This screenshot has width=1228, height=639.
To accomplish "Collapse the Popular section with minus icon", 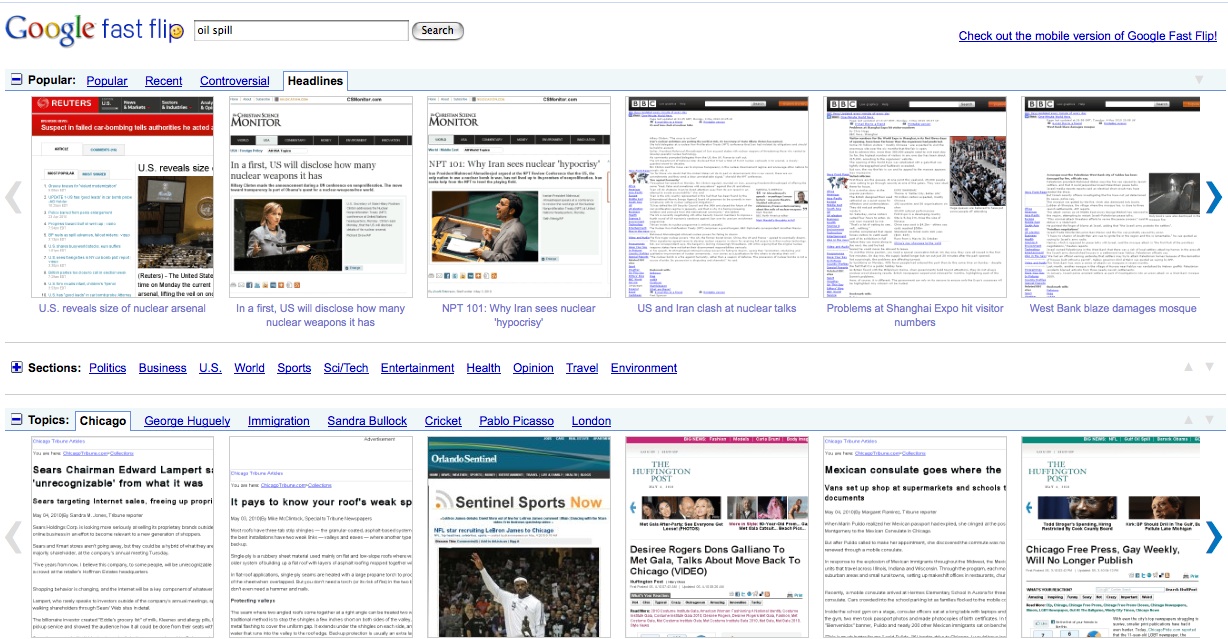I will tap(17, 80).
